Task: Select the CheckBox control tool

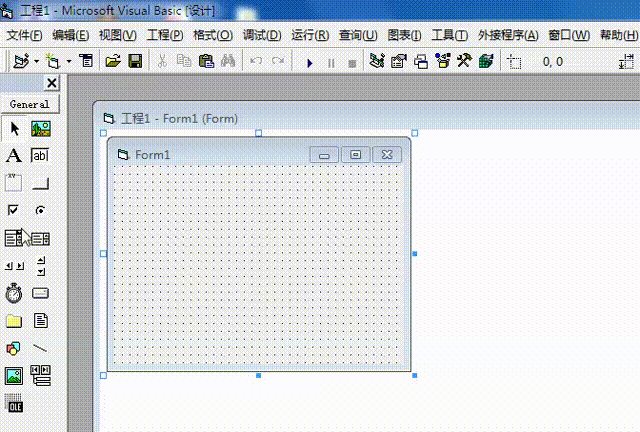Action: pos(14,210)
